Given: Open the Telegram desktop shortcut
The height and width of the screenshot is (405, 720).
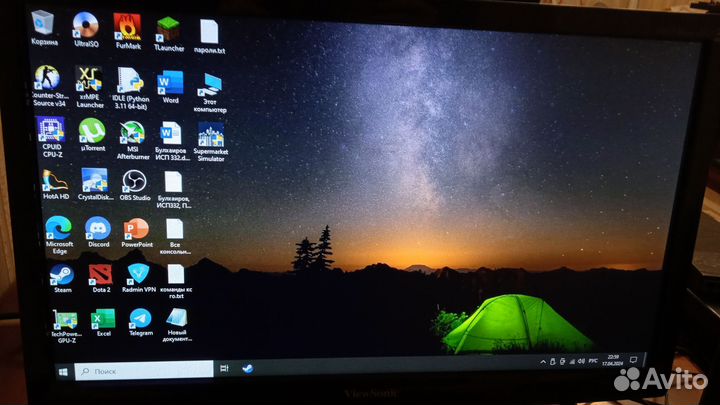Looking at the screenshot, I should pyautogui.click(x=140, y=318).
